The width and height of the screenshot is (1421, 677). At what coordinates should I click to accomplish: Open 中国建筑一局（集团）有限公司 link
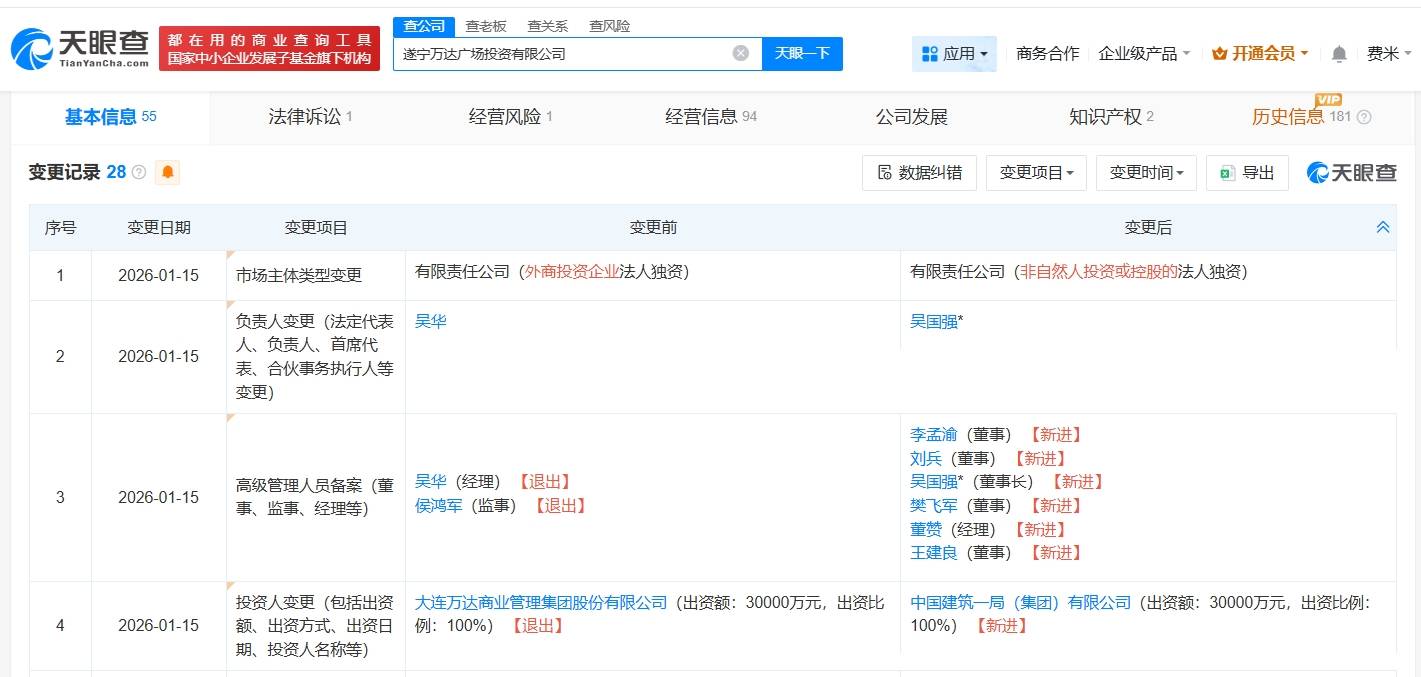(1020, 602)
